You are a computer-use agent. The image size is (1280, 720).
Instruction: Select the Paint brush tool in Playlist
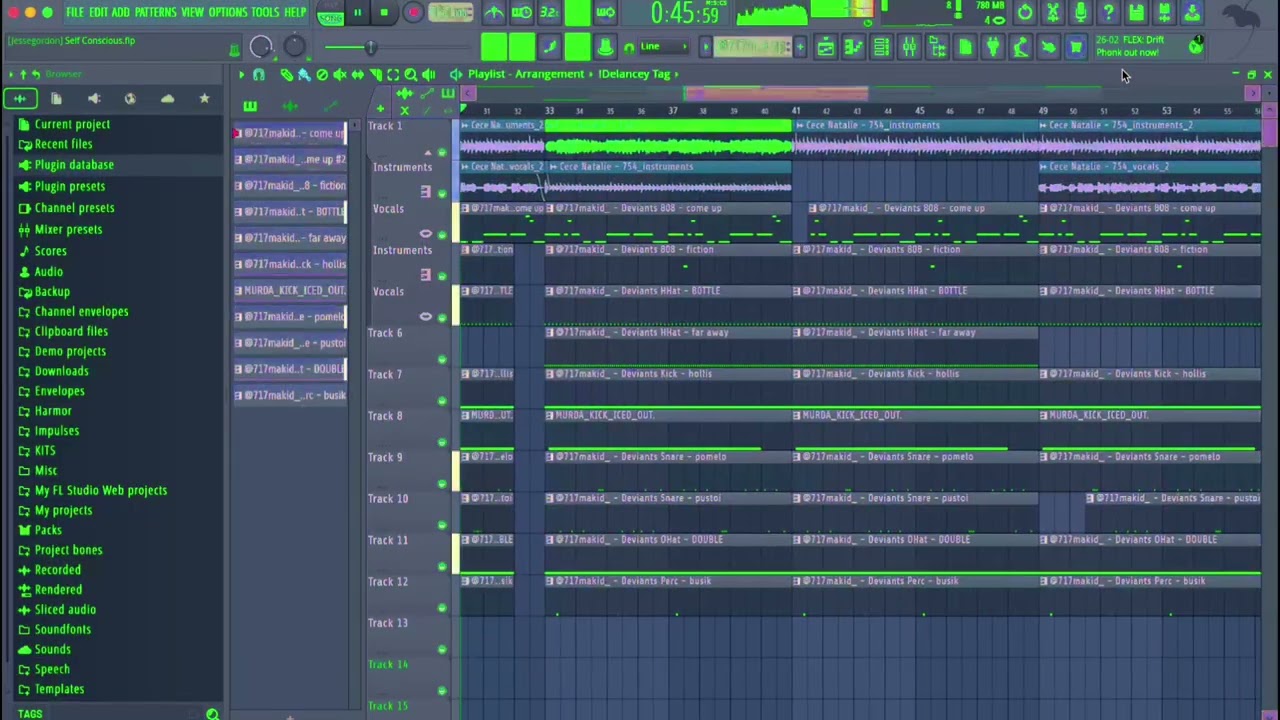[x=304, y=74]
